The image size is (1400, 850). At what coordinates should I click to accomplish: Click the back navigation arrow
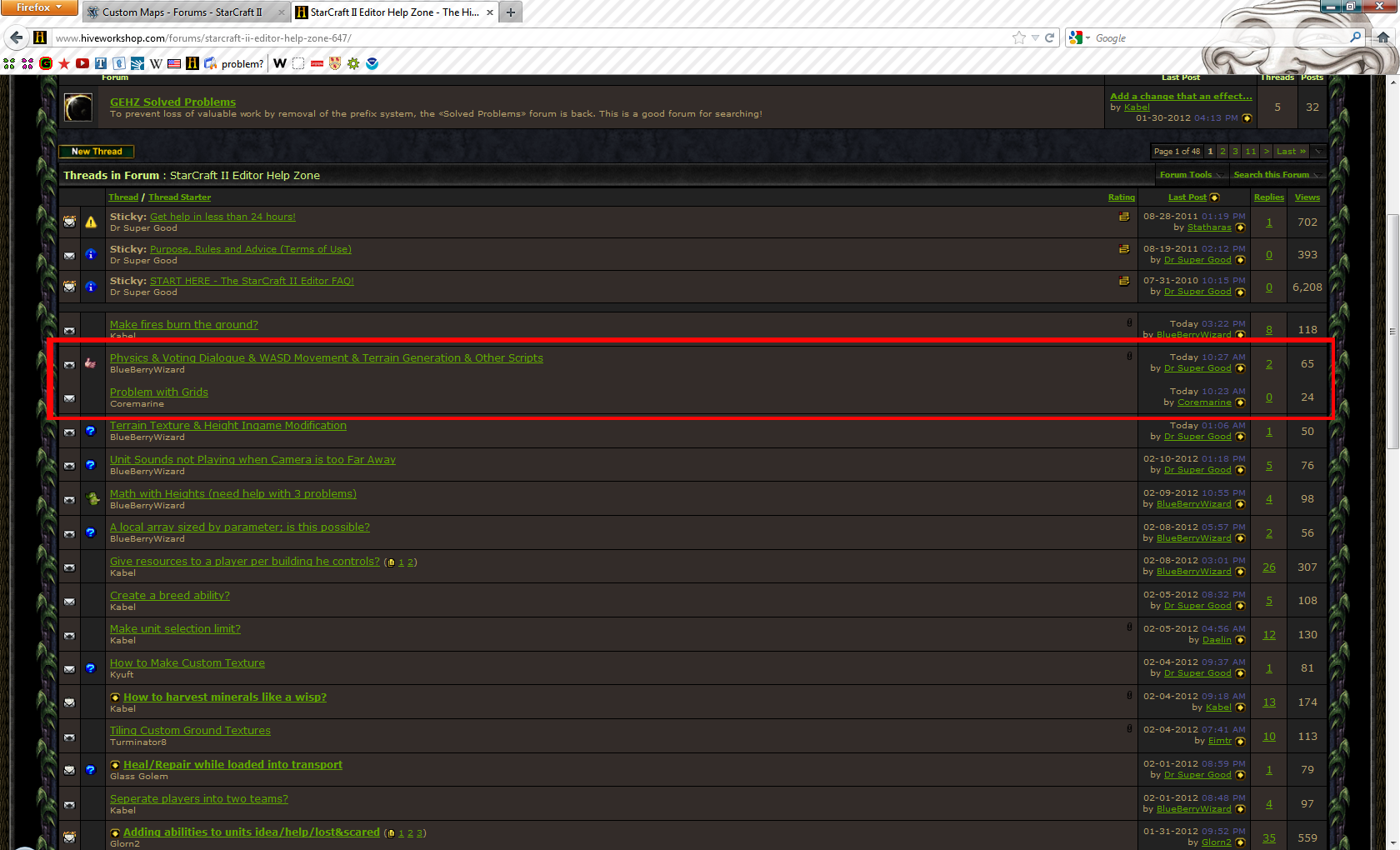click(x=16, y=37)
